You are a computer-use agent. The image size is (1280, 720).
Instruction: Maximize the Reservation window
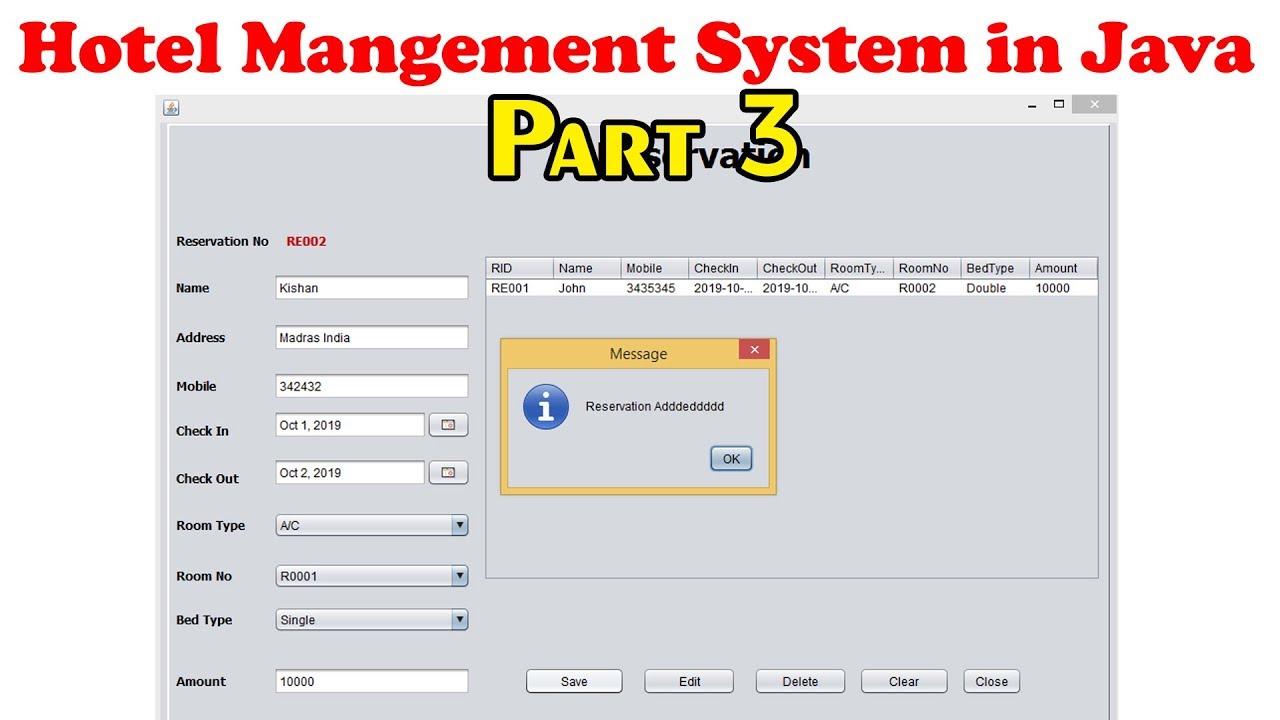click(x=1059, y=104)
